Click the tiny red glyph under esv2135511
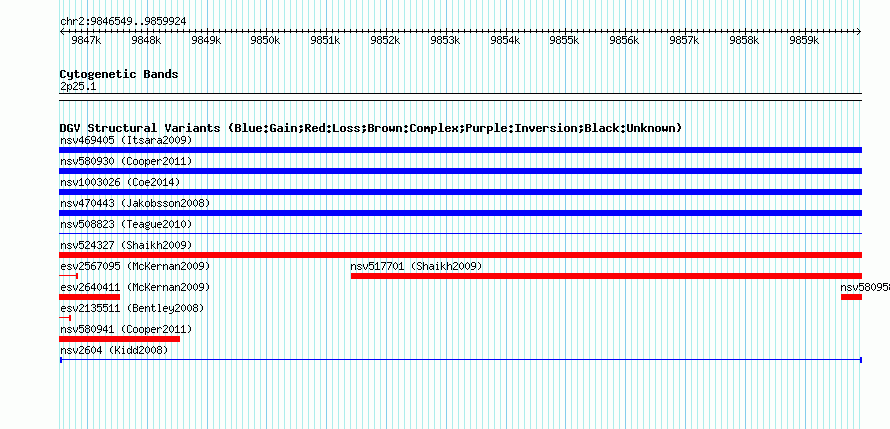 (65, 318)
